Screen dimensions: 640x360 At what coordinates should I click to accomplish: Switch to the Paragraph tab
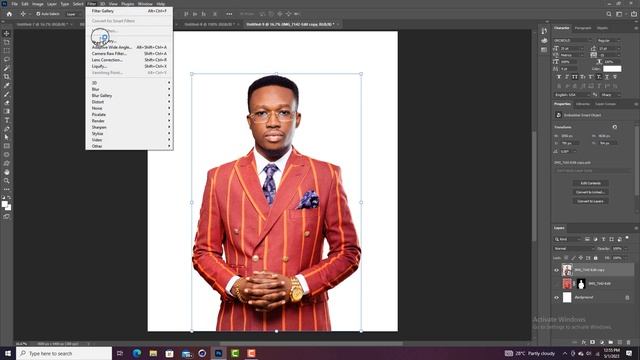click(x=583, y=28)
